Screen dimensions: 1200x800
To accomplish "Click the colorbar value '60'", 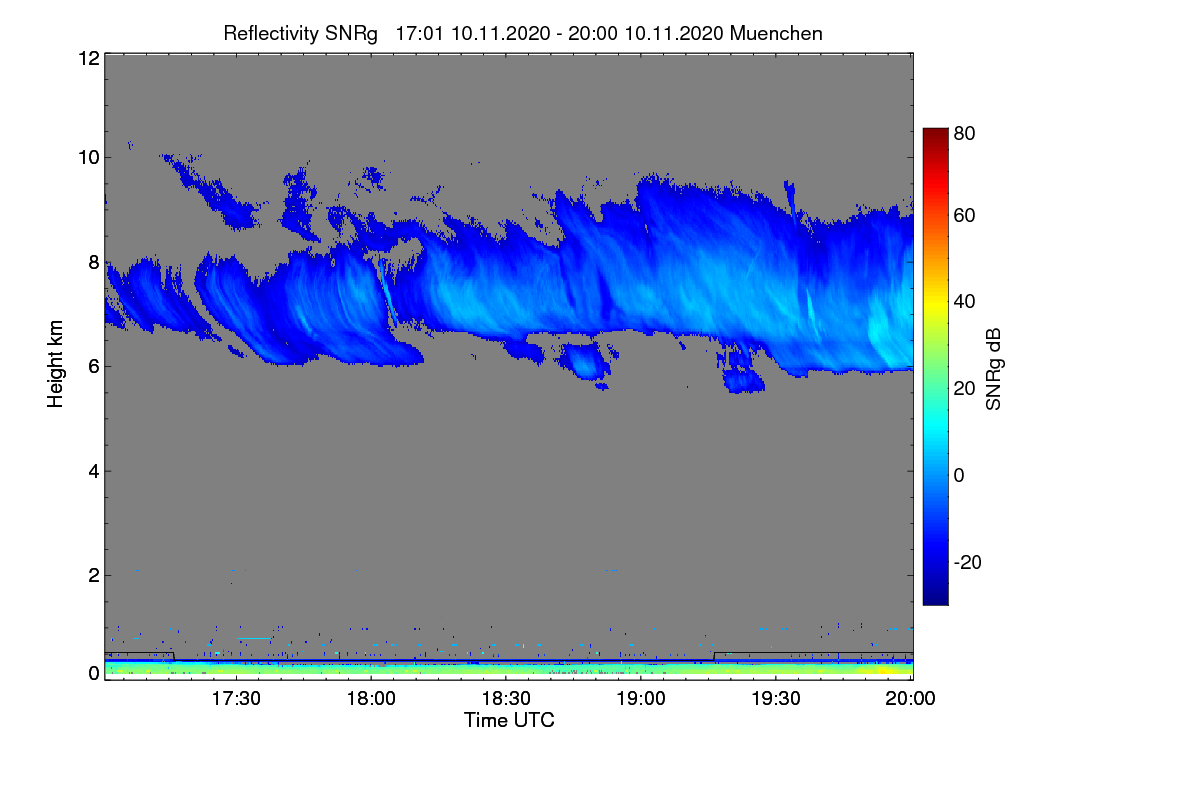I will 965,215.
